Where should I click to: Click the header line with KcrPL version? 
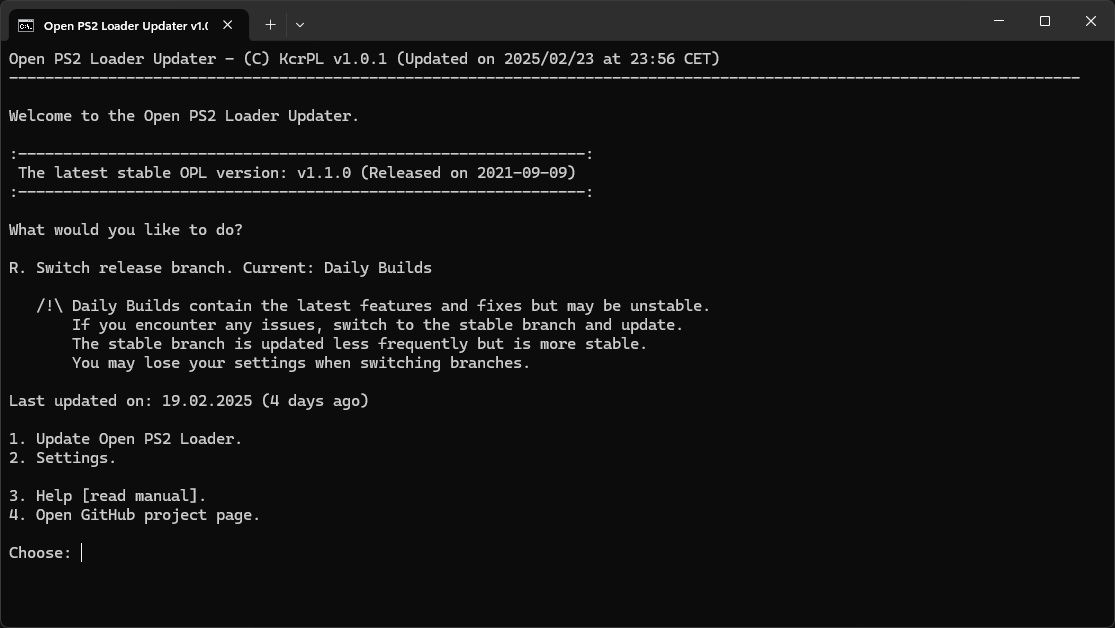tap(364, 59)
